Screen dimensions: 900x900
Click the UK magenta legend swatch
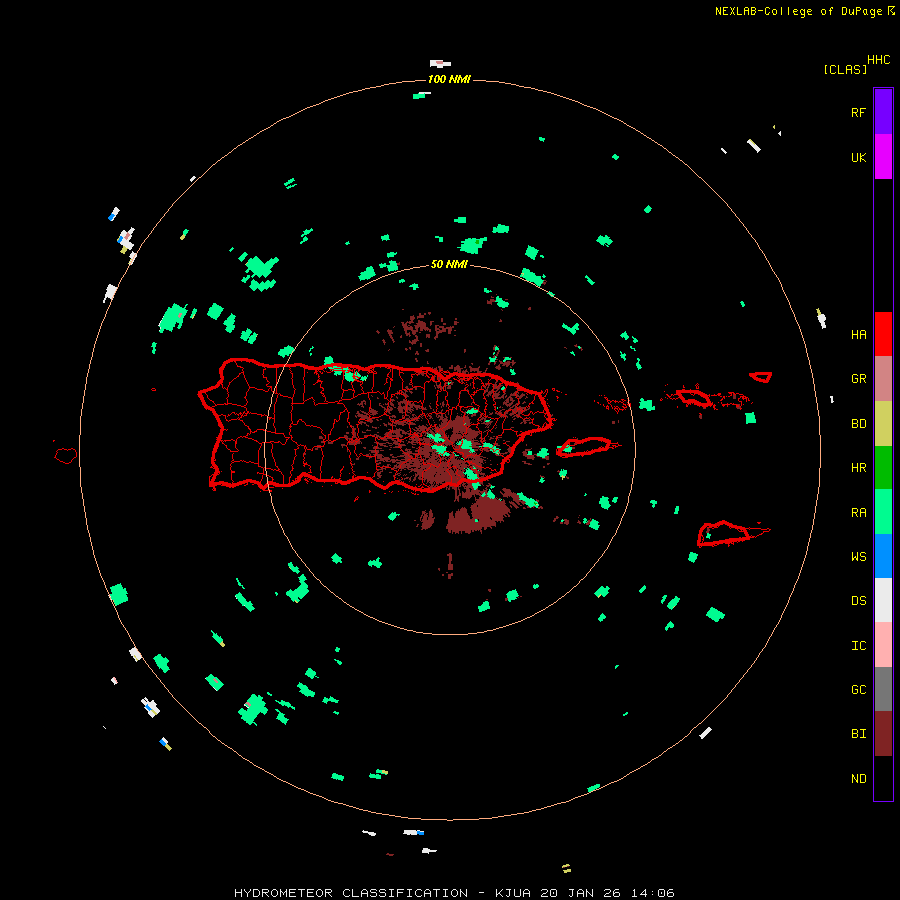883,157
